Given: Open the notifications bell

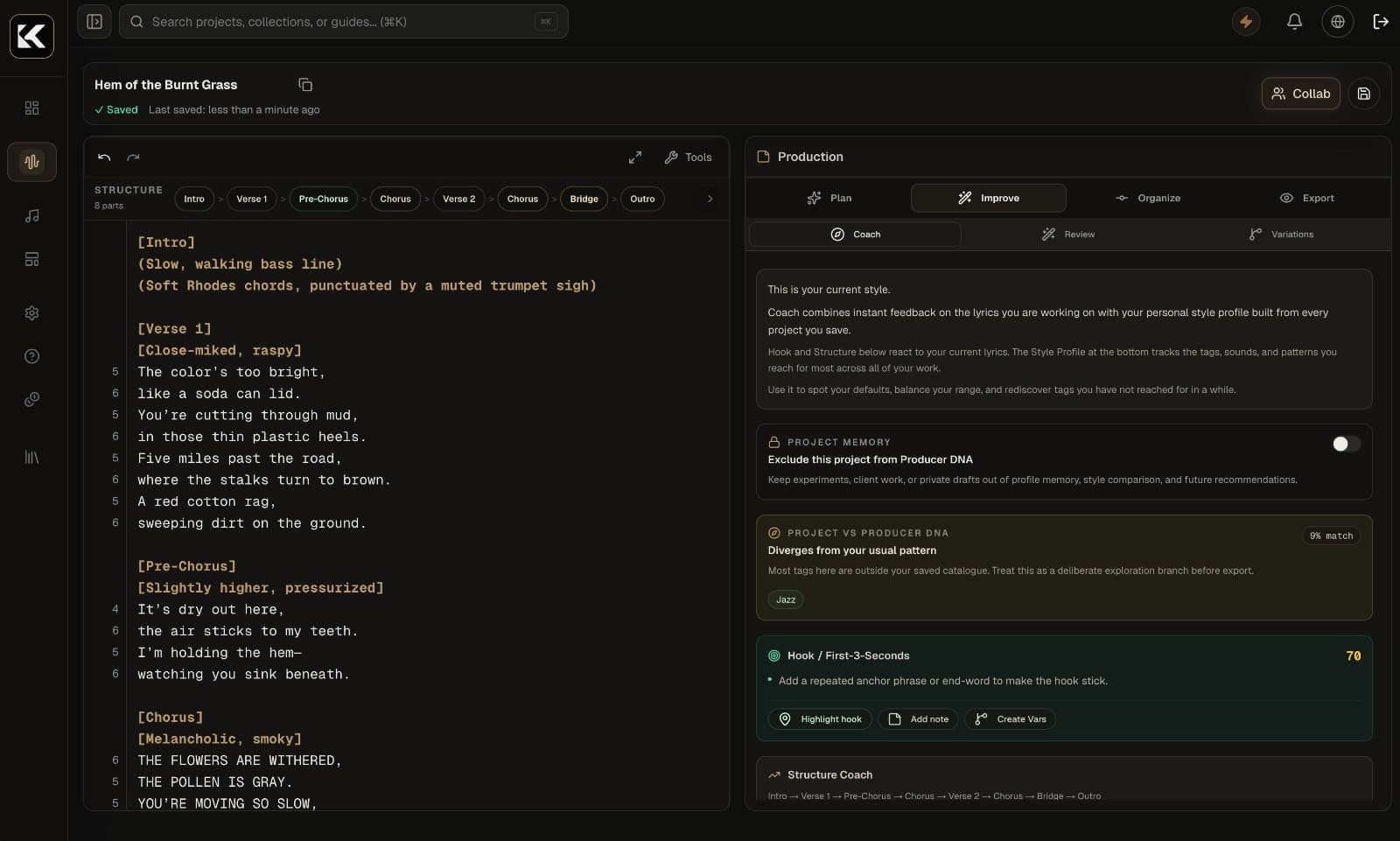Looking at the screenshot, I should (x=1294, y=22).
